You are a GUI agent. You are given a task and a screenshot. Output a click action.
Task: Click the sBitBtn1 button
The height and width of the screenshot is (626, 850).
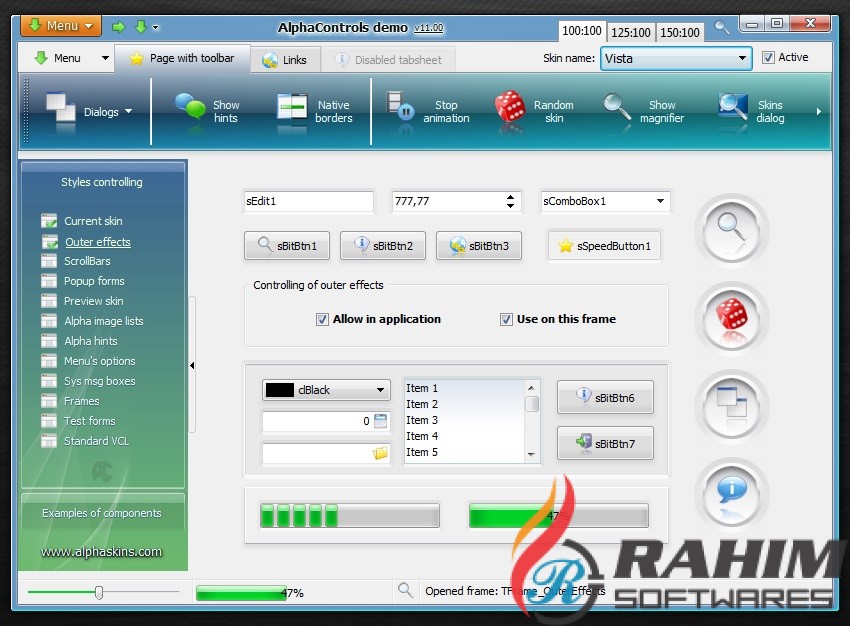coord(287,246)
